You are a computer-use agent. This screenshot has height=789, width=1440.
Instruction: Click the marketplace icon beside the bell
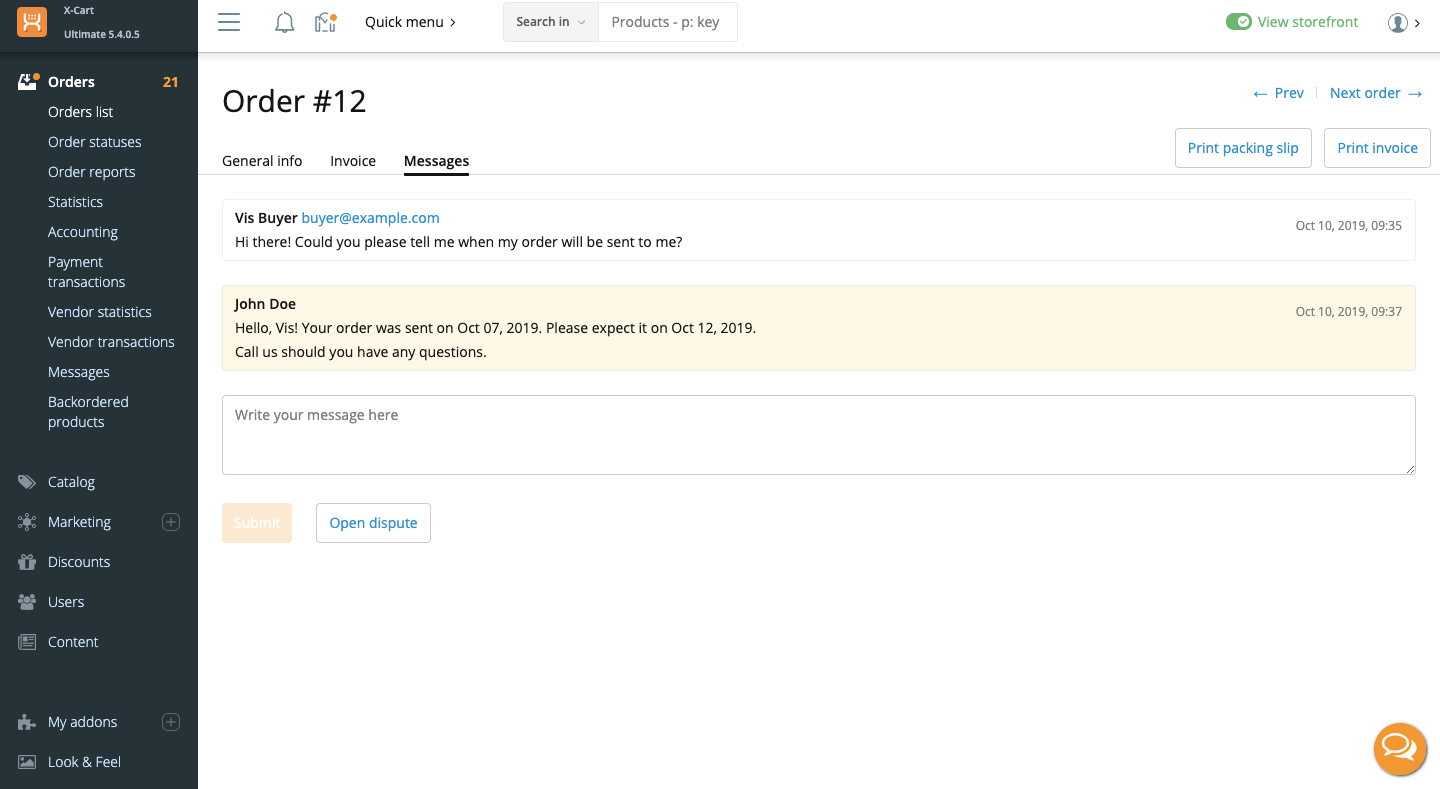point(325,22)
